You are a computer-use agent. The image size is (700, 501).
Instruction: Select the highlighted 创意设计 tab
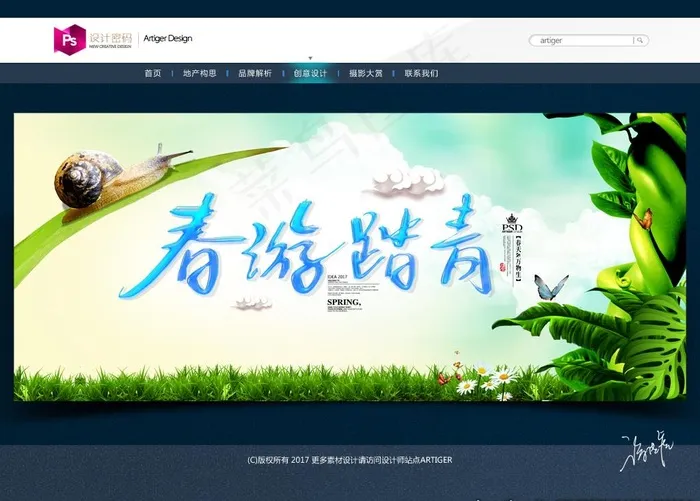(310, 73)
